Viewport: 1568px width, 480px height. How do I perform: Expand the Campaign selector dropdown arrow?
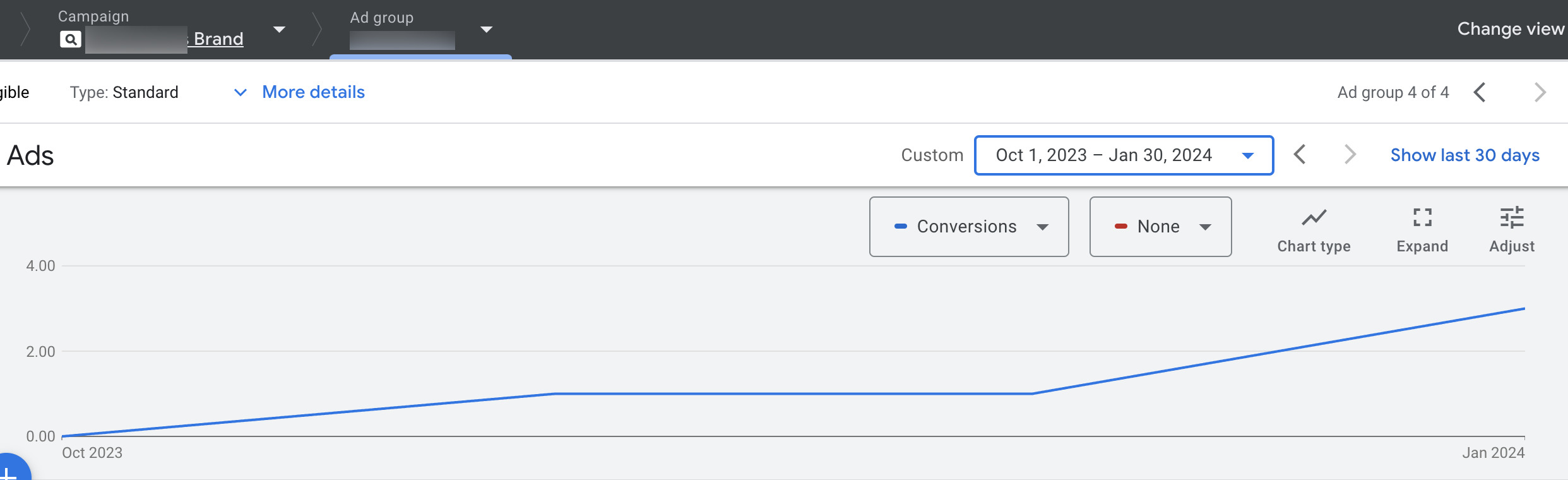(279, 30)
